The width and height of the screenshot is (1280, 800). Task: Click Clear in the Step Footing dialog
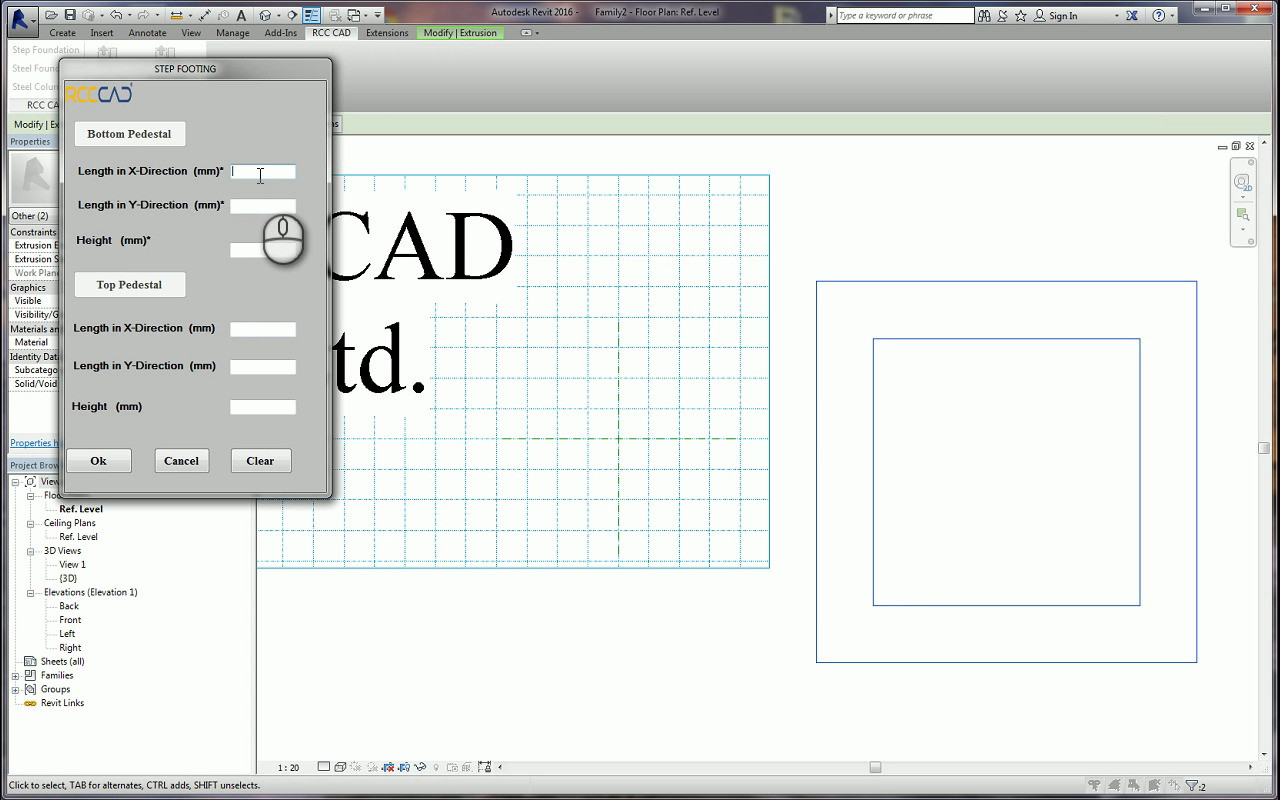[260, 461]
